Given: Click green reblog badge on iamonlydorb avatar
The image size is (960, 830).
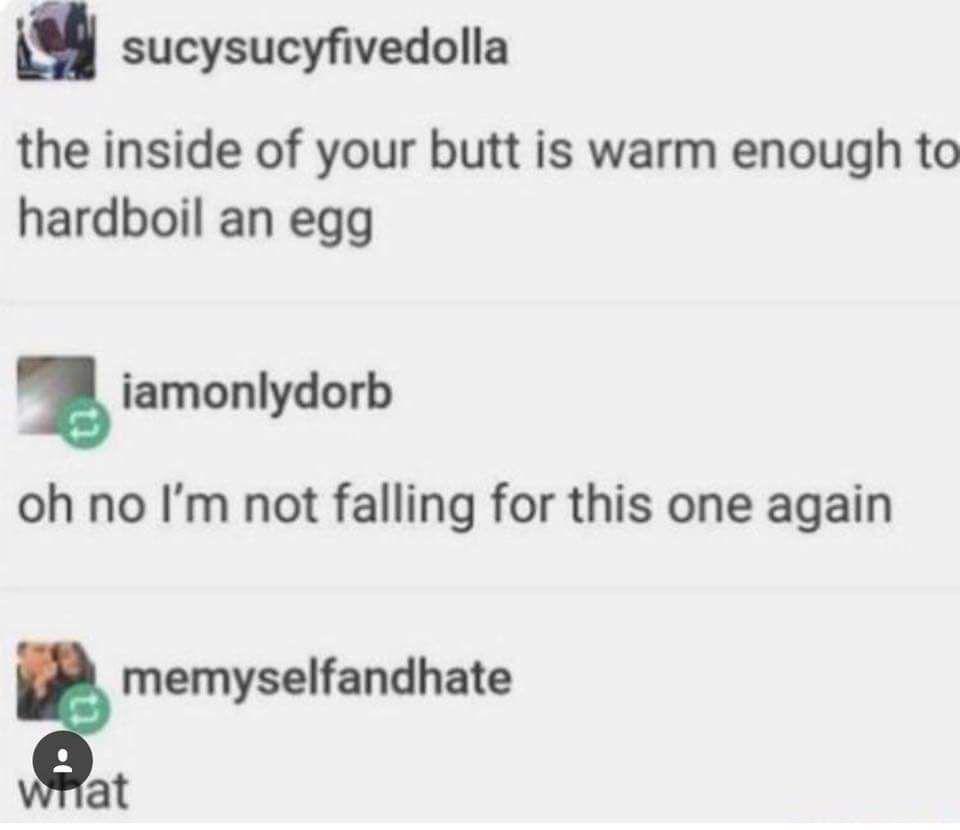Looking at the screenshot, I should 84,423.
